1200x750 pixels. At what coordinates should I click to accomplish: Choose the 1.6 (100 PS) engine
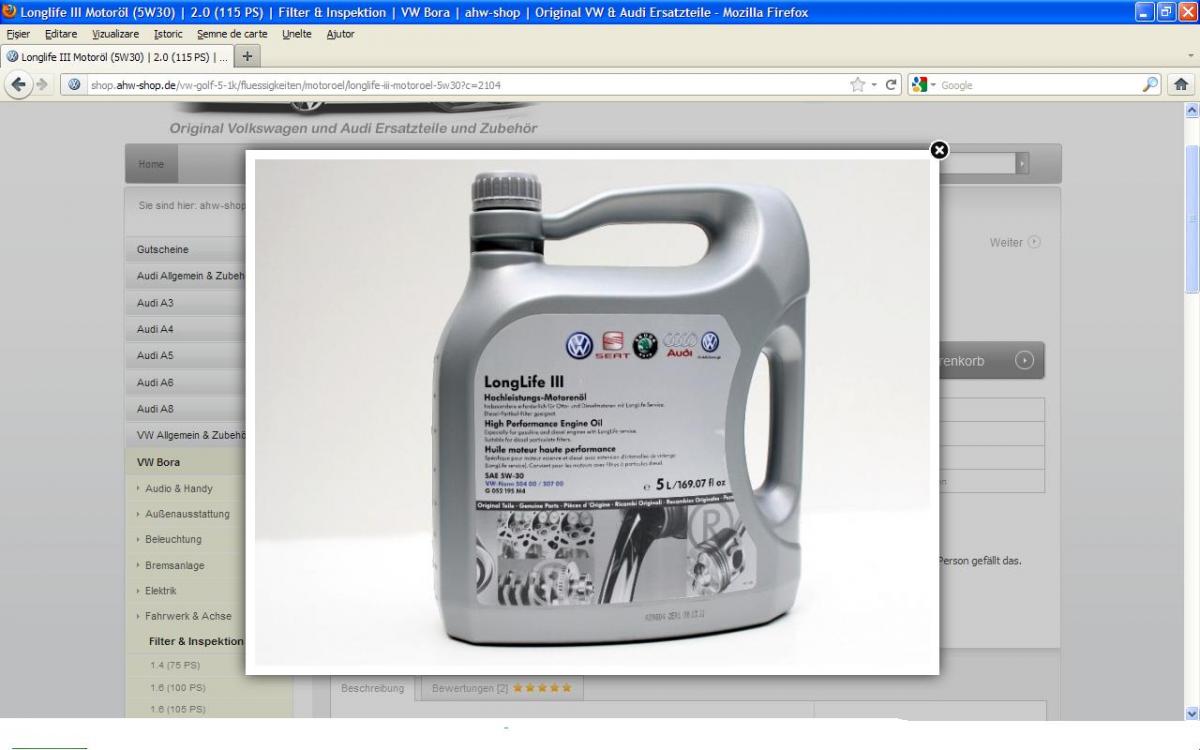[179, 686]
